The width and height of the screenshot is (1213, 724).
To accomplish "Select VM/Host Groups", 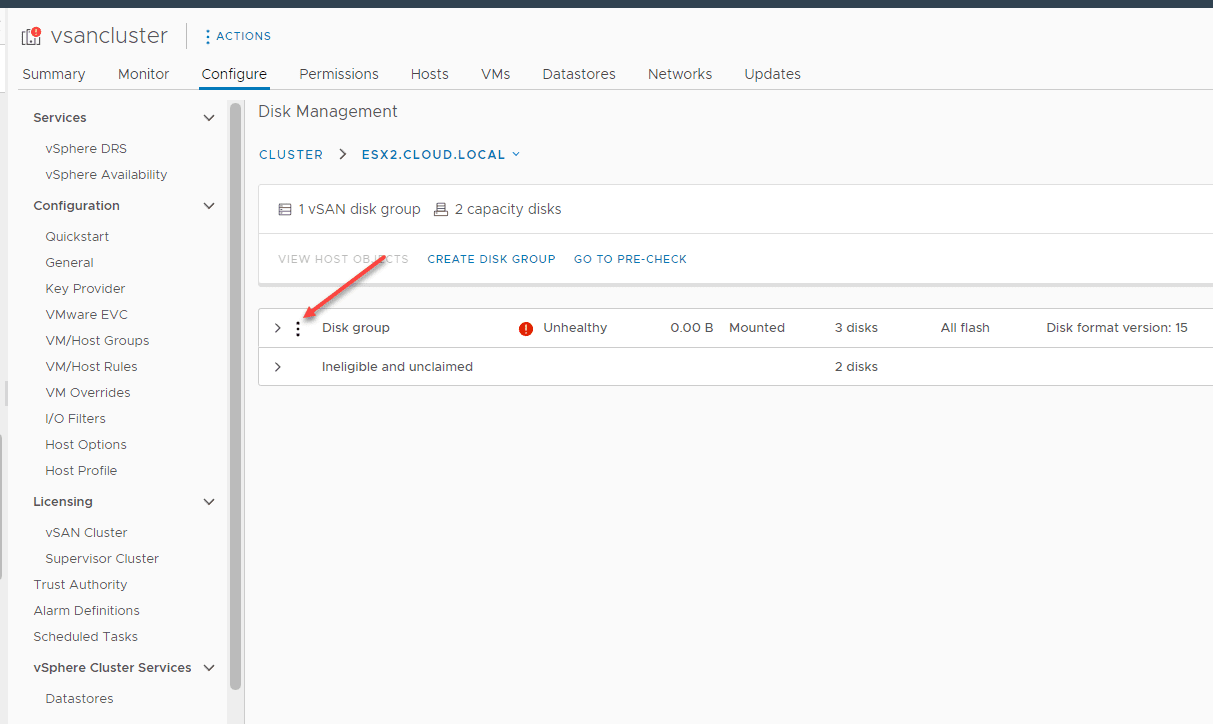I will click(97, 341).
